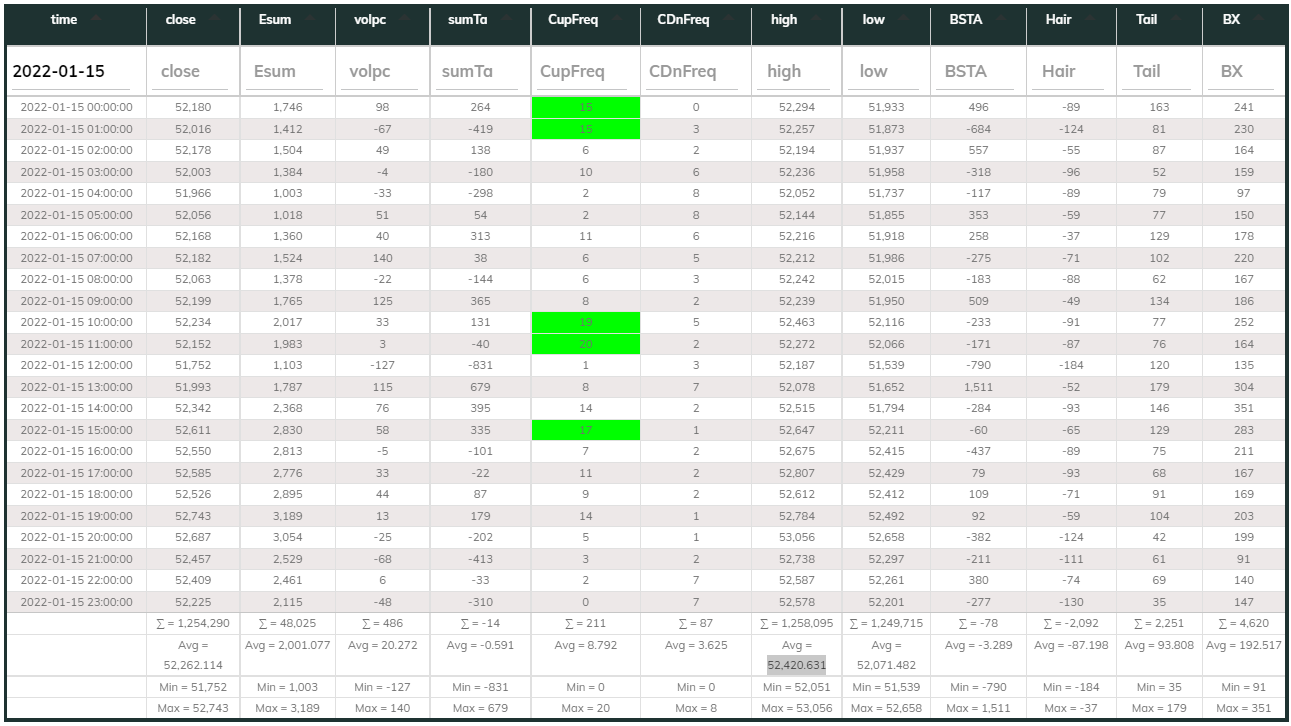Select Esum cell 3,189 in 19:00 row

(287, 516)
